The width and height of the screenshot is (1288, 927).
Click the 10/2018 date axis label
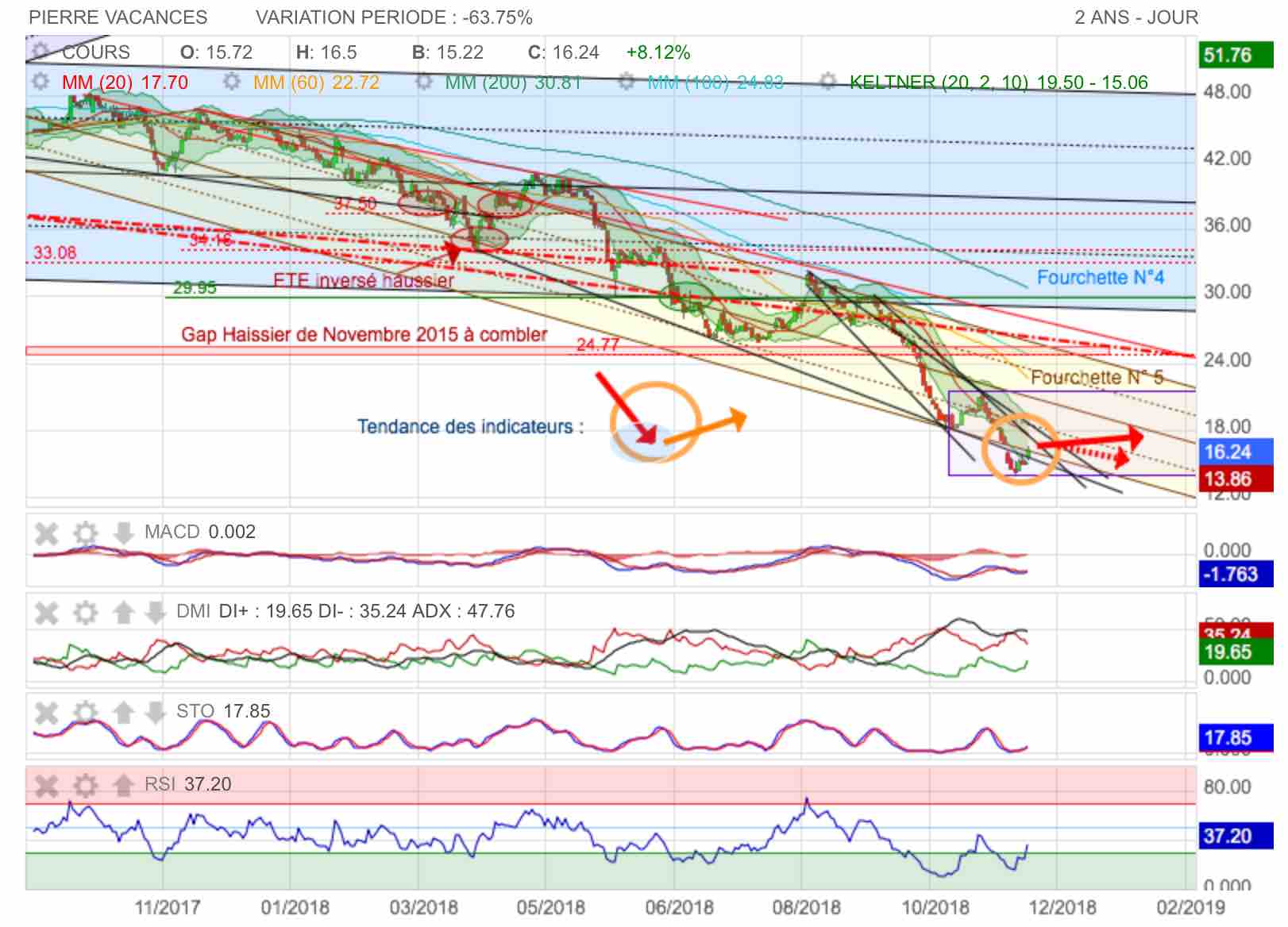tap(935, 907)
